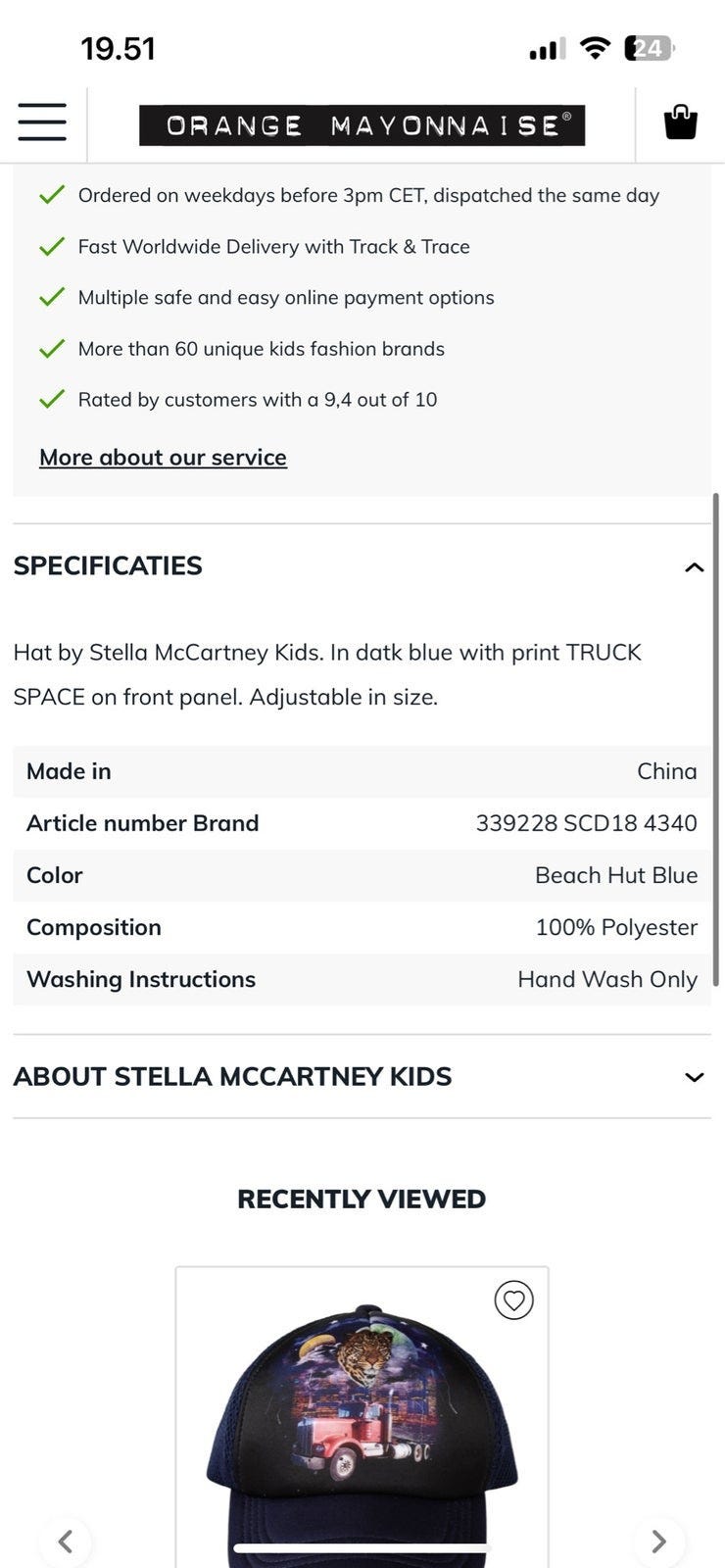Viewport: 725px width, 1568px height.
Task: Tap the Wi-Fi status icon
Action: pyautogui.click(x=595, y=48)
